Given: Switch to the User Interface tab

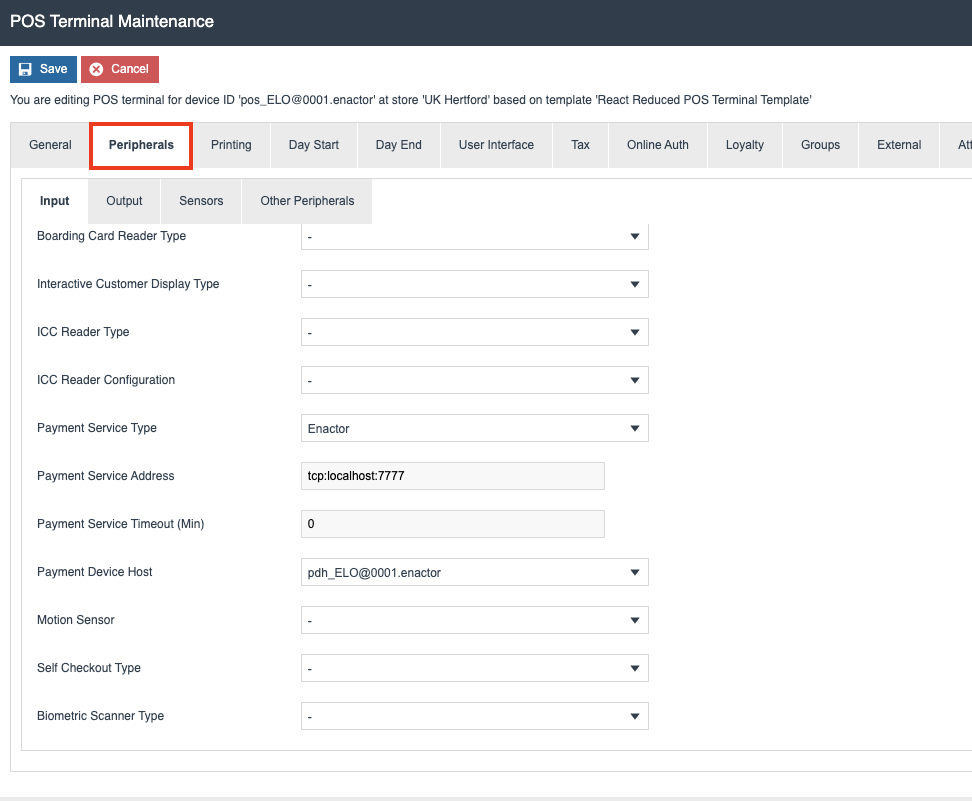Looking at the screenshot, I should pyautogui.click(x=496, y=145).
